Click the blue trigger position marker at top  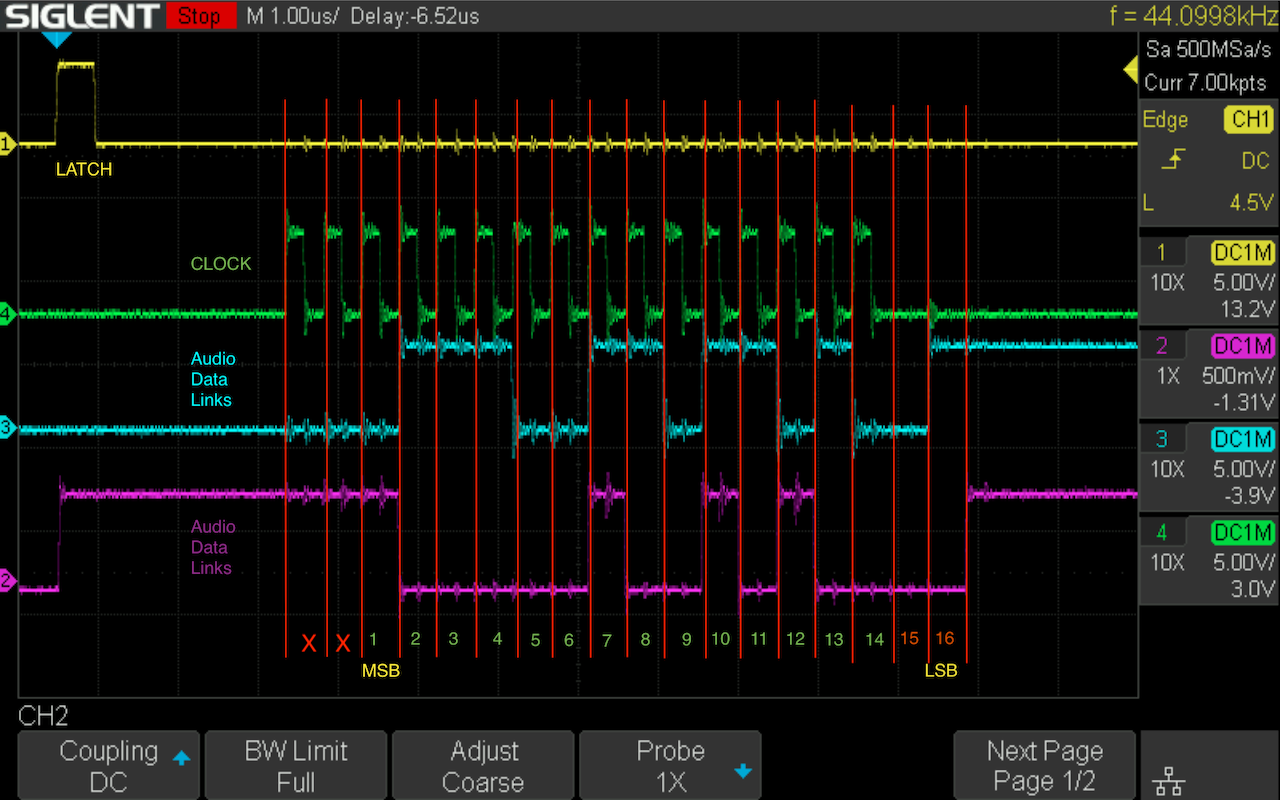[x=58, y=39]
